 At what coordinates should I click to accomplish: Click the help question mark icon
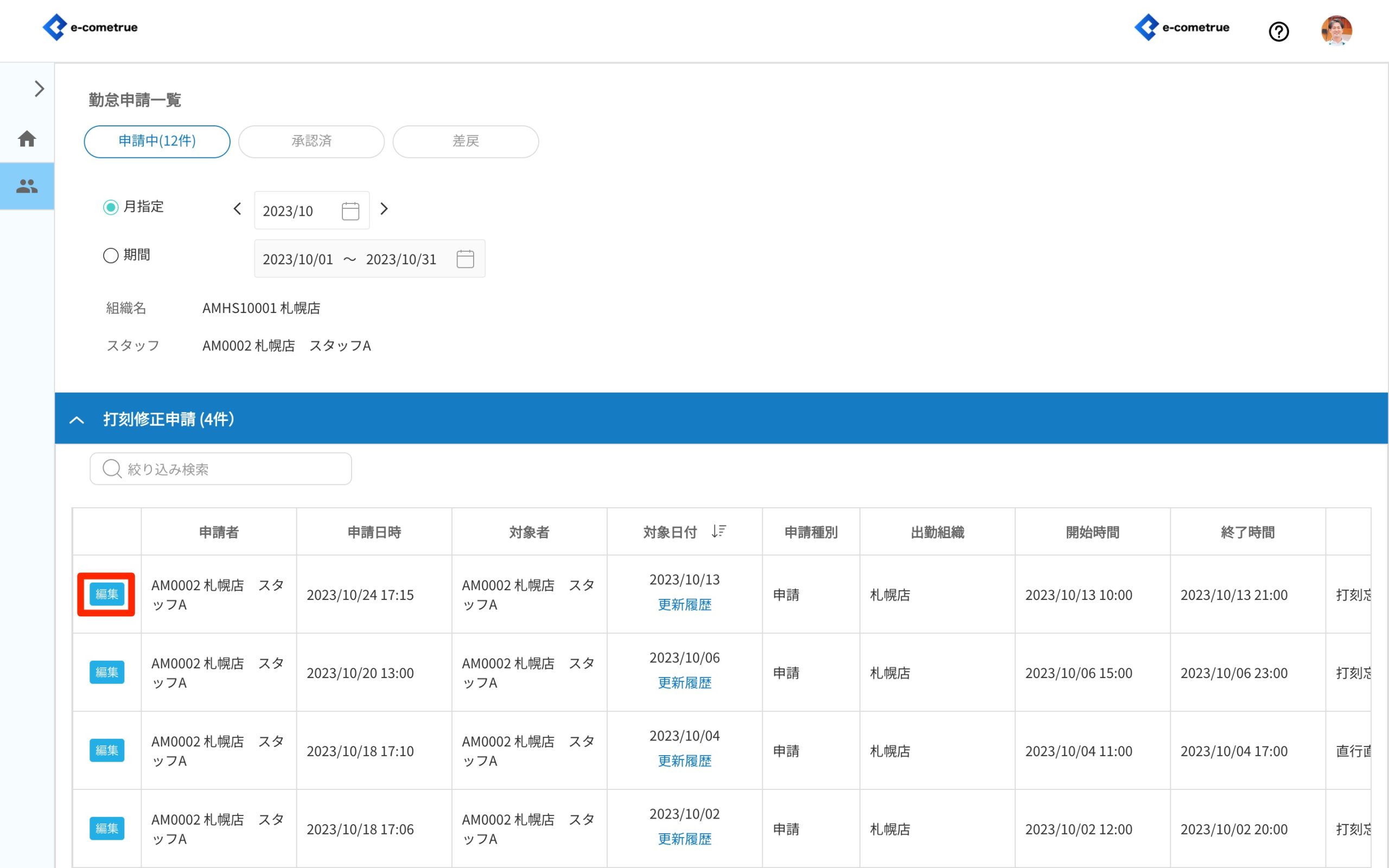1278,31
